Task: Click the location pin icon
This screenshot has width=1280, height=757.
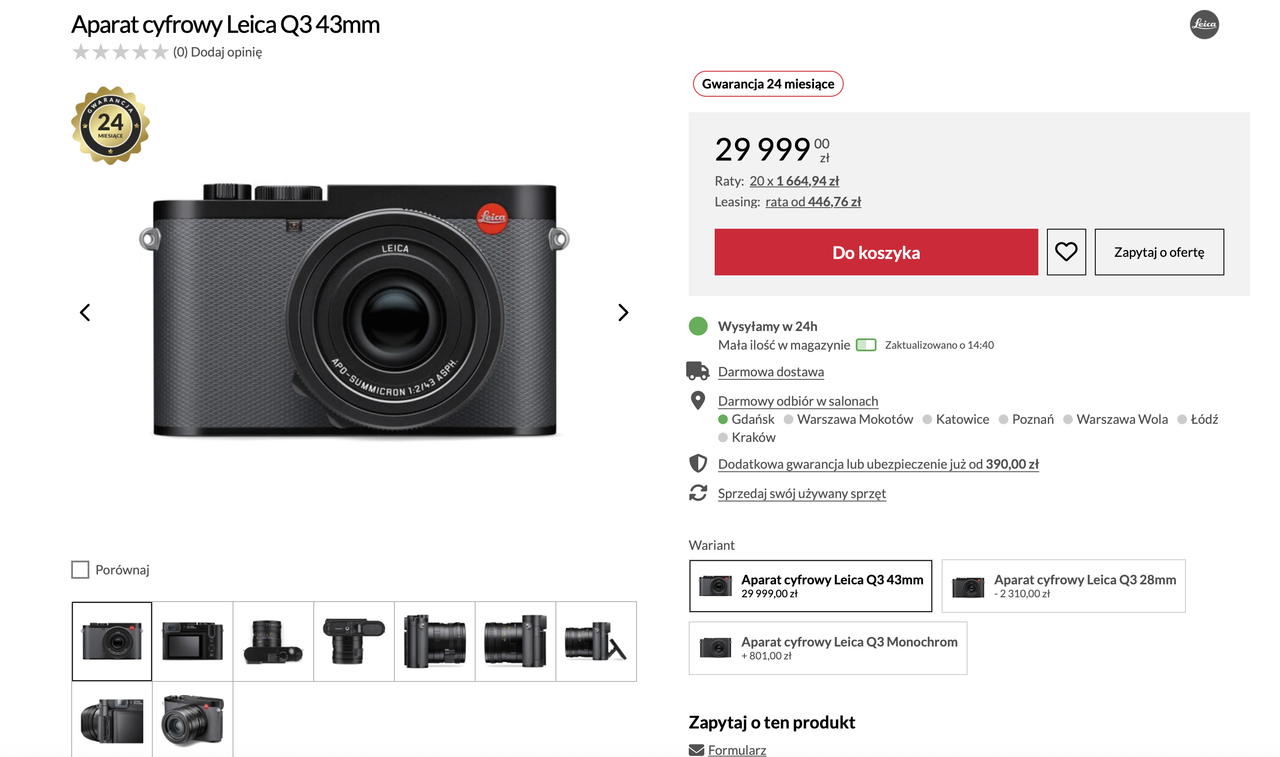Action: click(698, 401)
